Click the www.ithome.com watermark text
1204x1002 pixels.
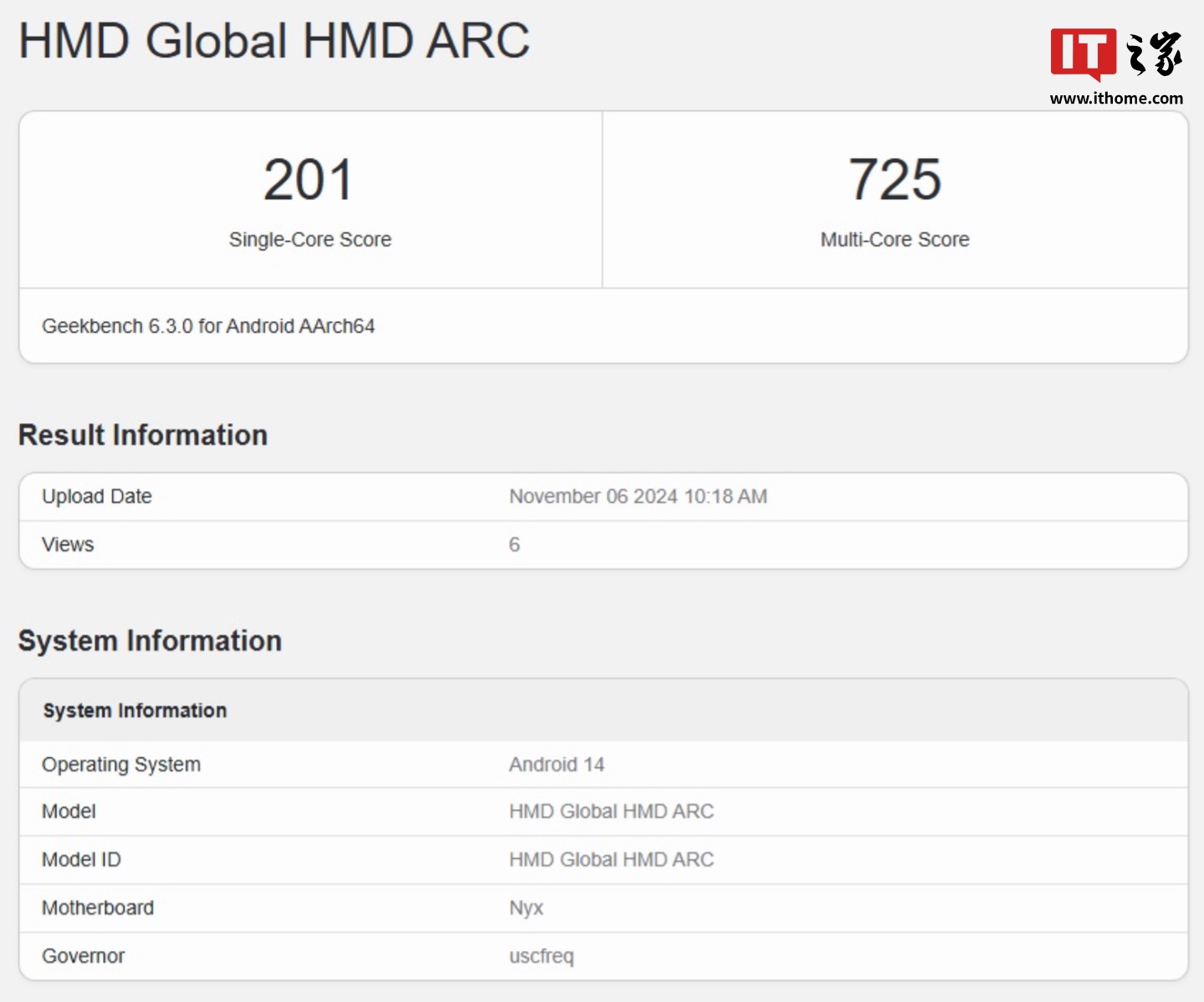coord(1116,99)
